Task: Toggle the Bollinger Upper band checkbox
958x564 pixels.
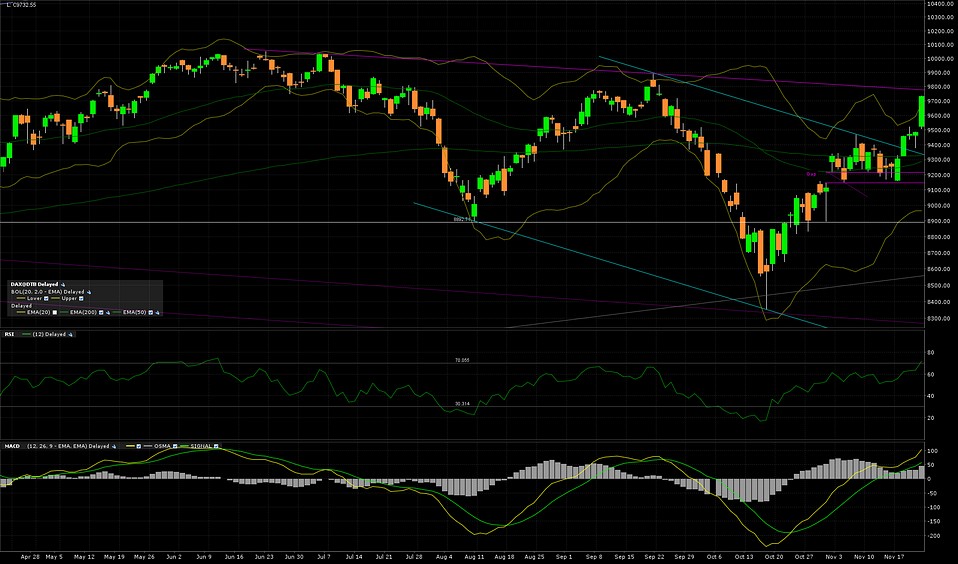Action: [81, 299]
